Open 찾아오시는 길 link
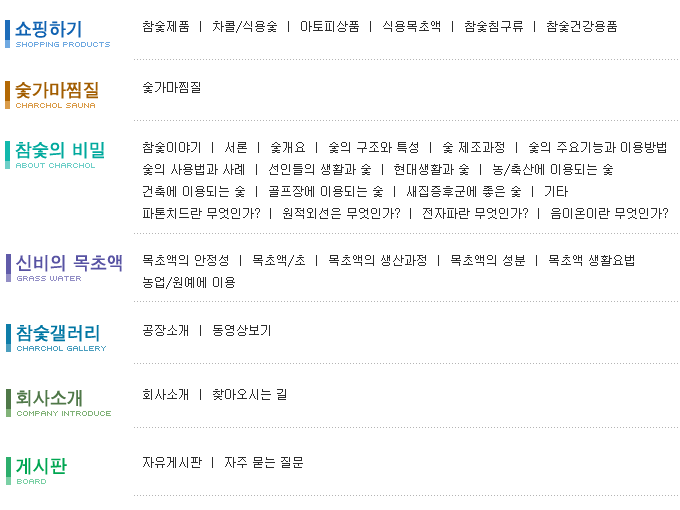 pos(249,394)
